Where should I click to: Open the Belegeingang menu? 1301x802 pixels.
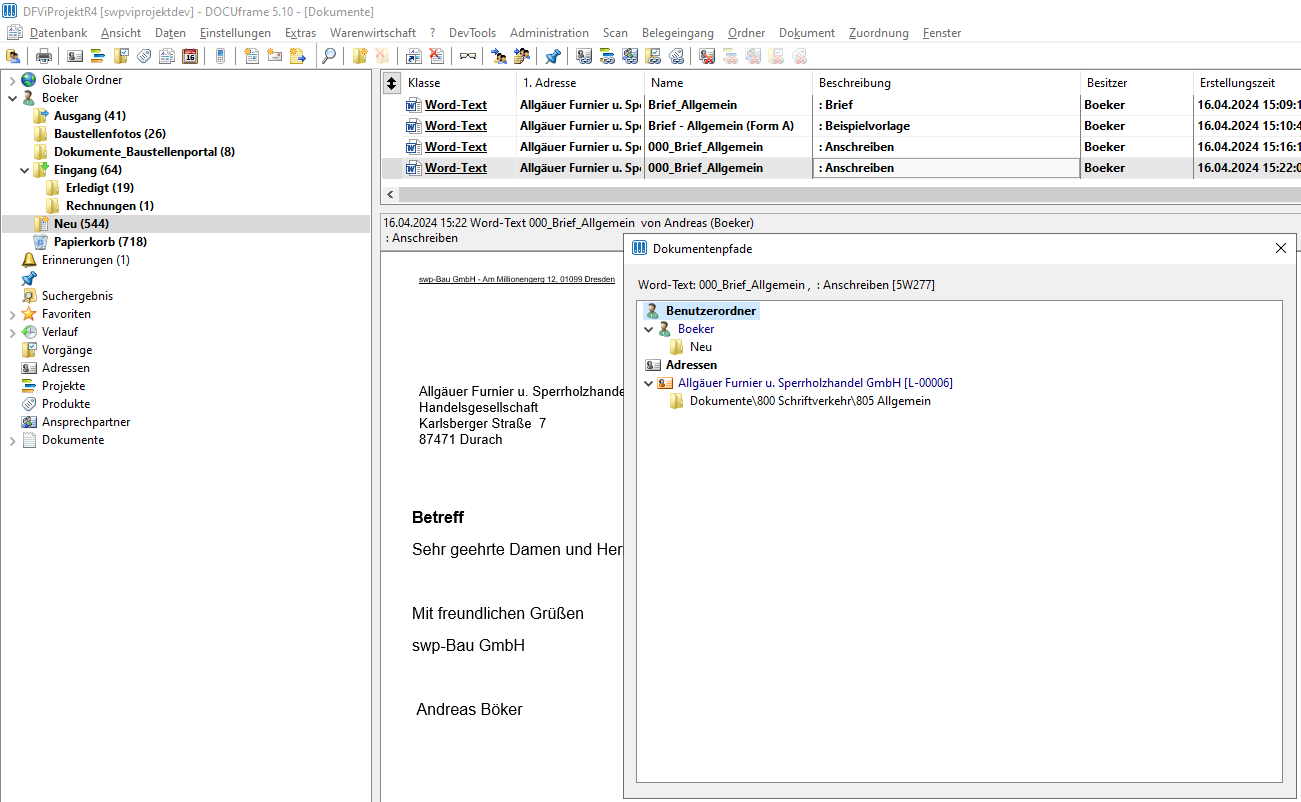pyautogui.click(x=678, y=33)
